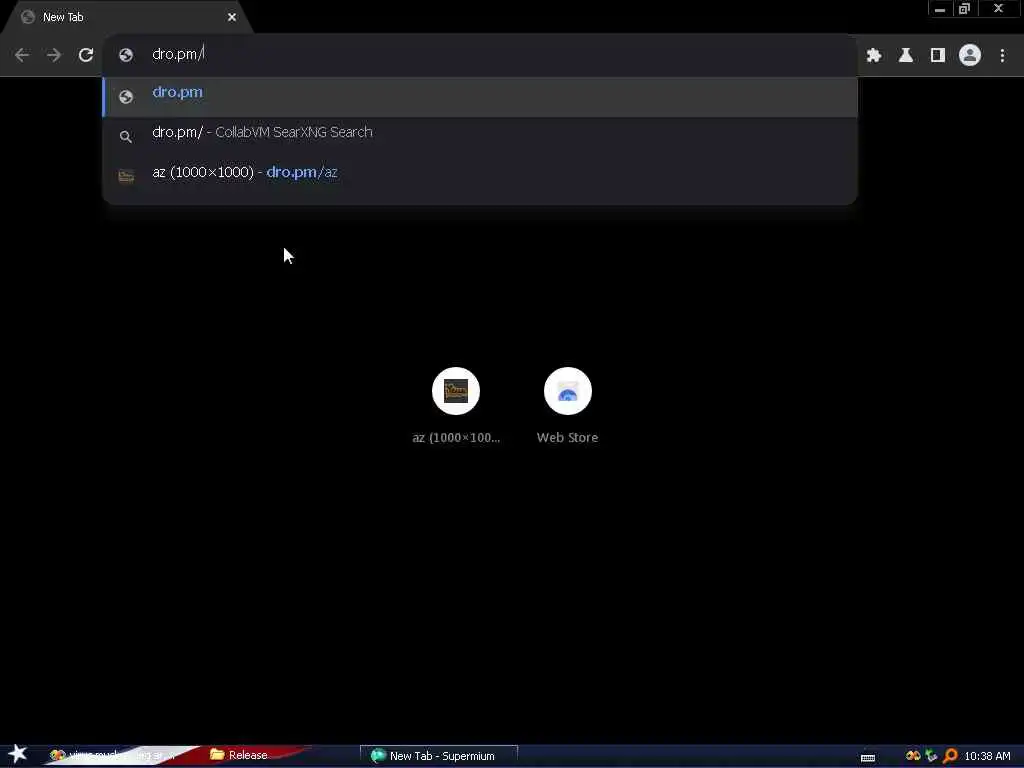The image size is (1024, 768).
Task: Click the address bar with dro.pm/
Action: pos(480,54)
